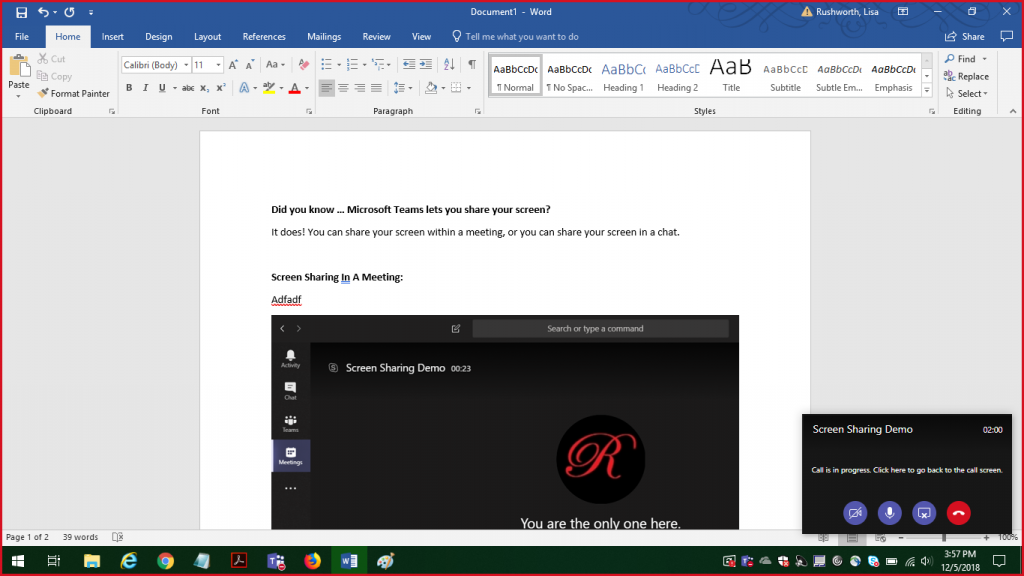This screenshot has height=576, width=1024.
Task: Open Microsoft Teams from the taskbar
Action: pyautogui.click(x=276, y=560)
